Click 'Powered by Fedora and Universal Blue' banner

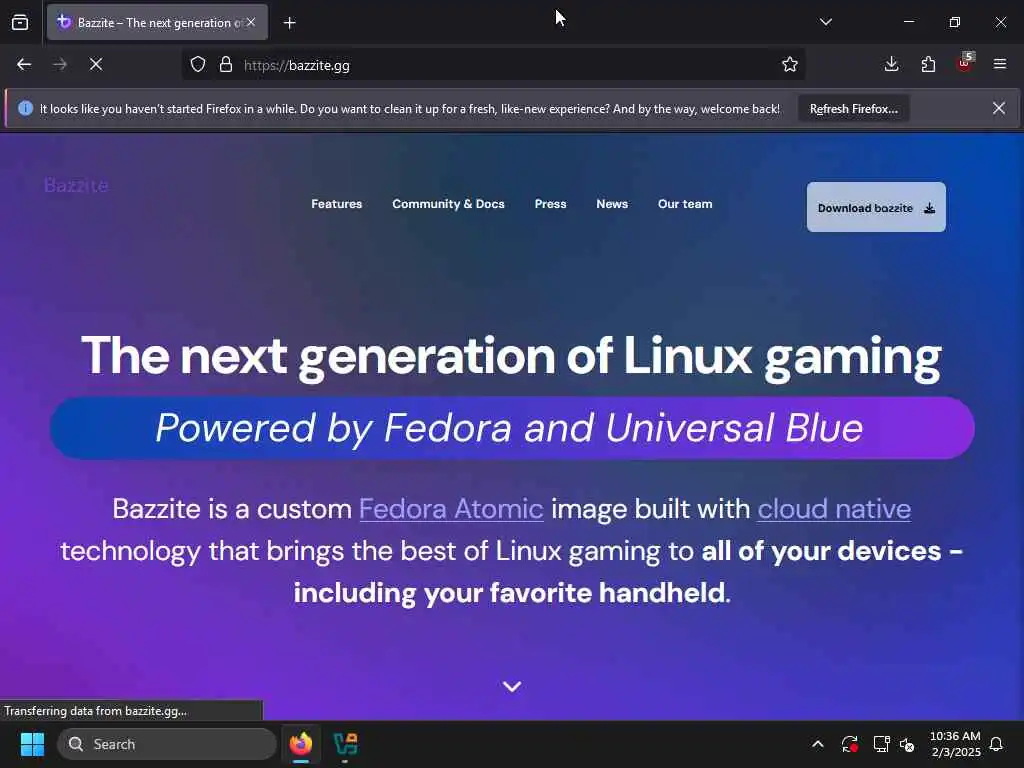click(x=512, y=428)
